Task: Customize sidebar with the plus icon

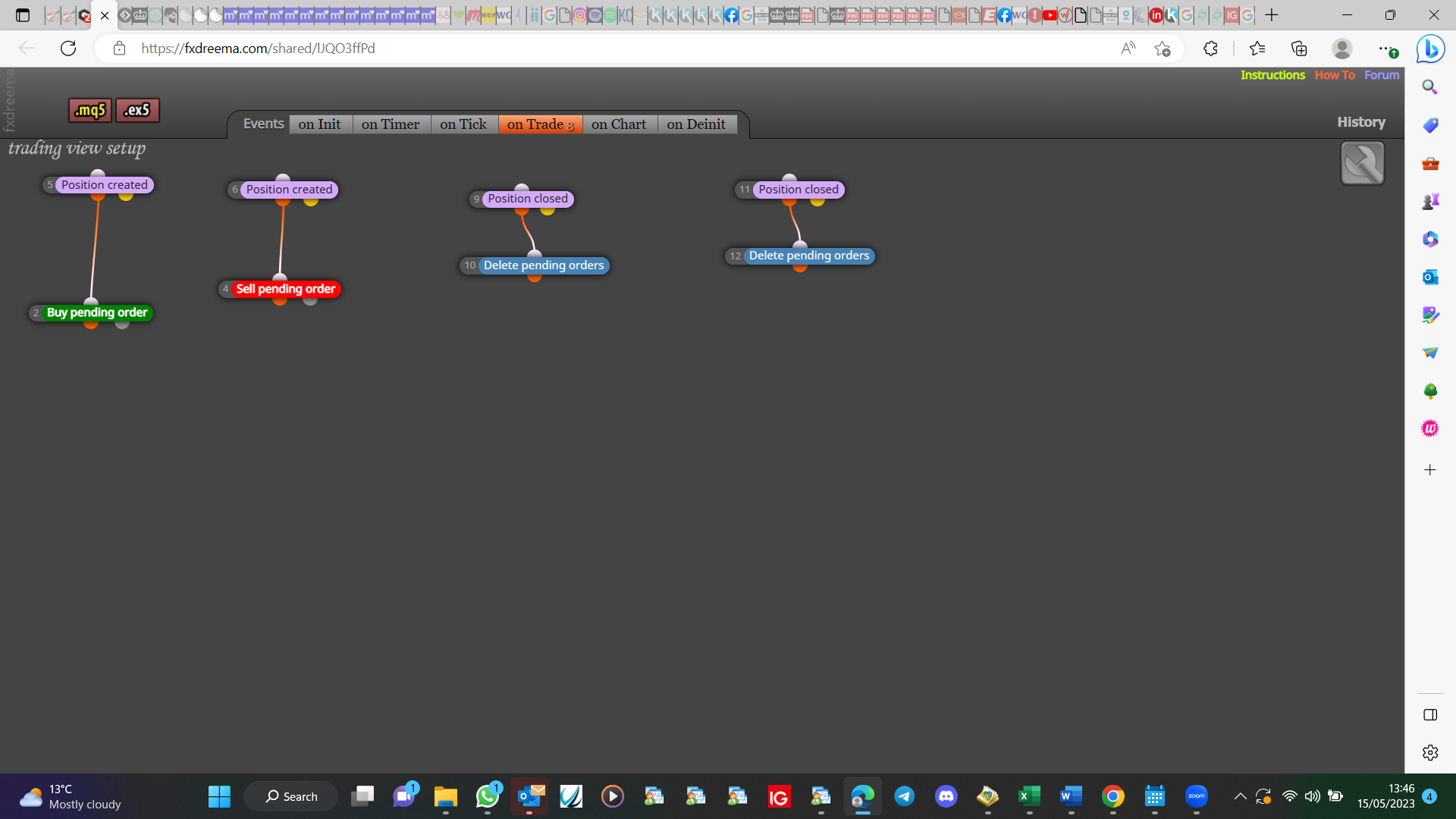Action: [x=1430, y=470]
